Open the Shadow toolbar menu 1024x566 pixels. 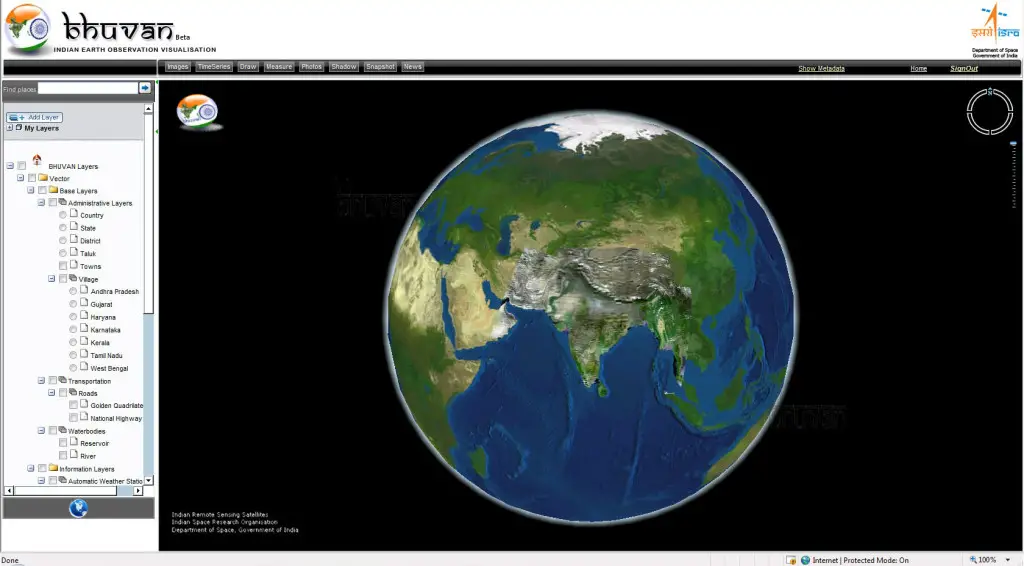point(344,67)
